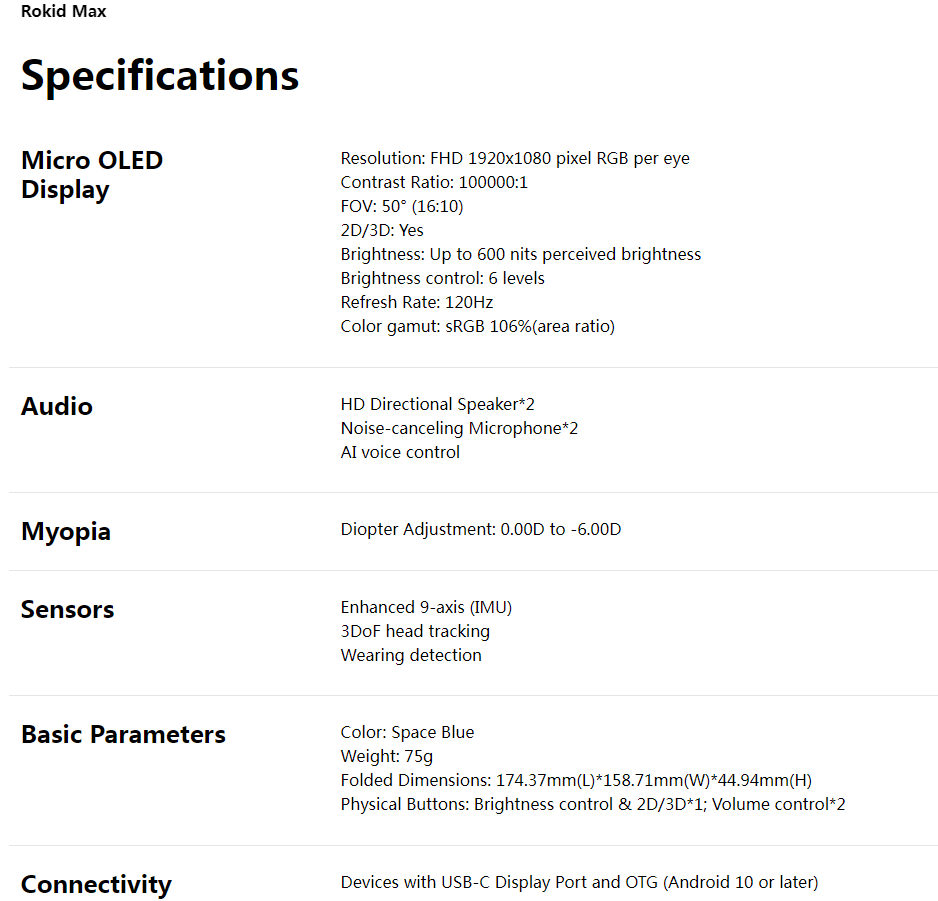This screenshot has width=938, height=901.
Task: Click the Contrast Ratio 100000:1 text
Action: tap(434, 182)
